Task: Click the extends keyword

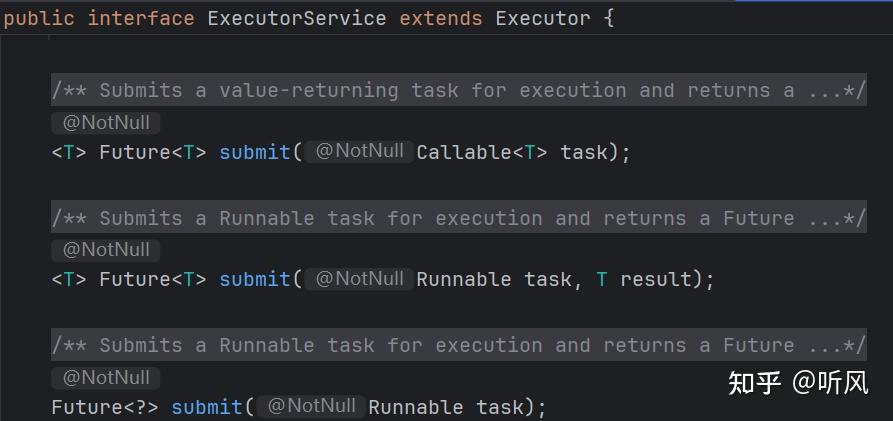Action: (x=440, y=19)
